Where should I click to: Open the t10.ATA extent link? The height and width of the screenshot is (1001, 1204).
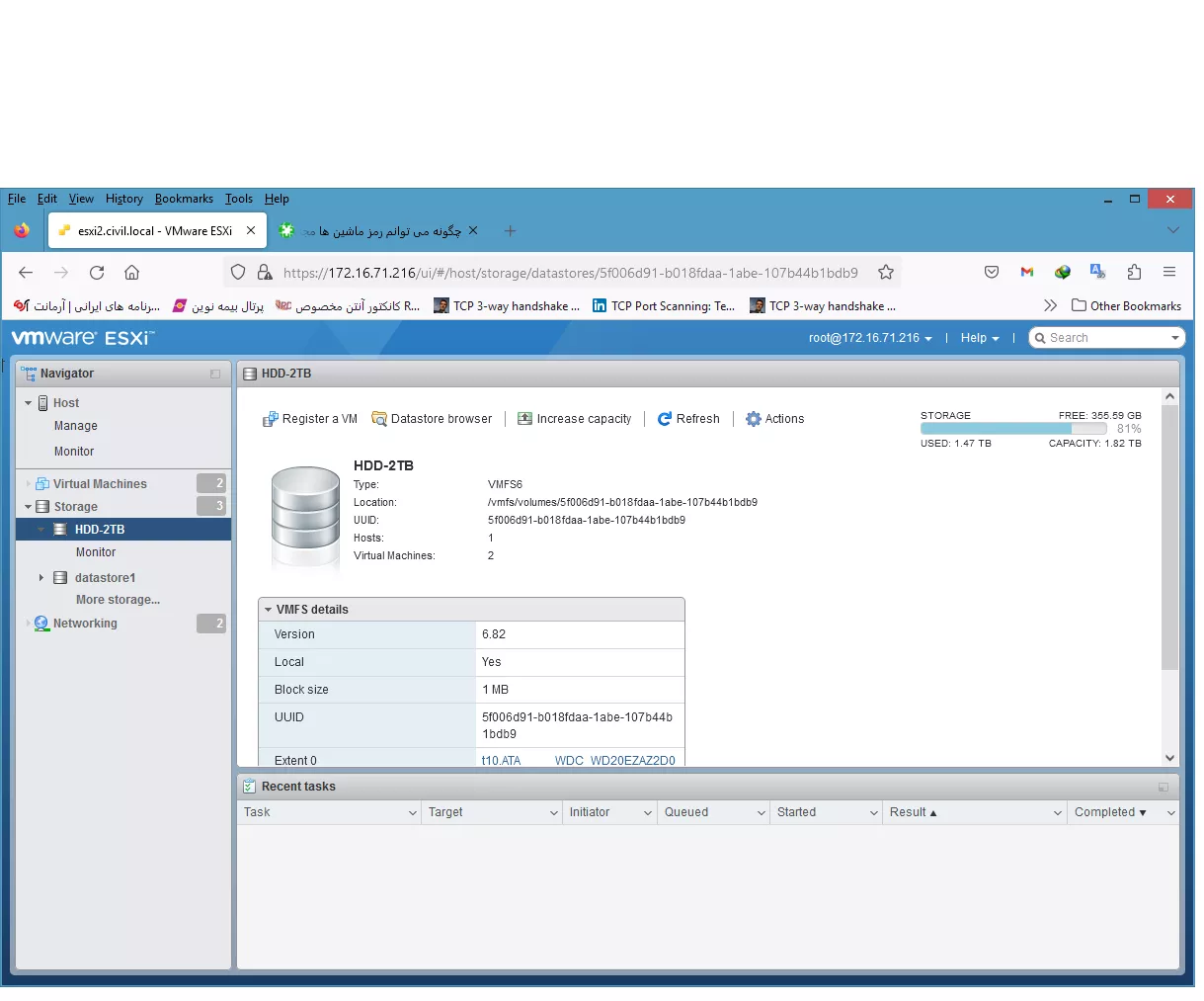(x=579, y=761)
